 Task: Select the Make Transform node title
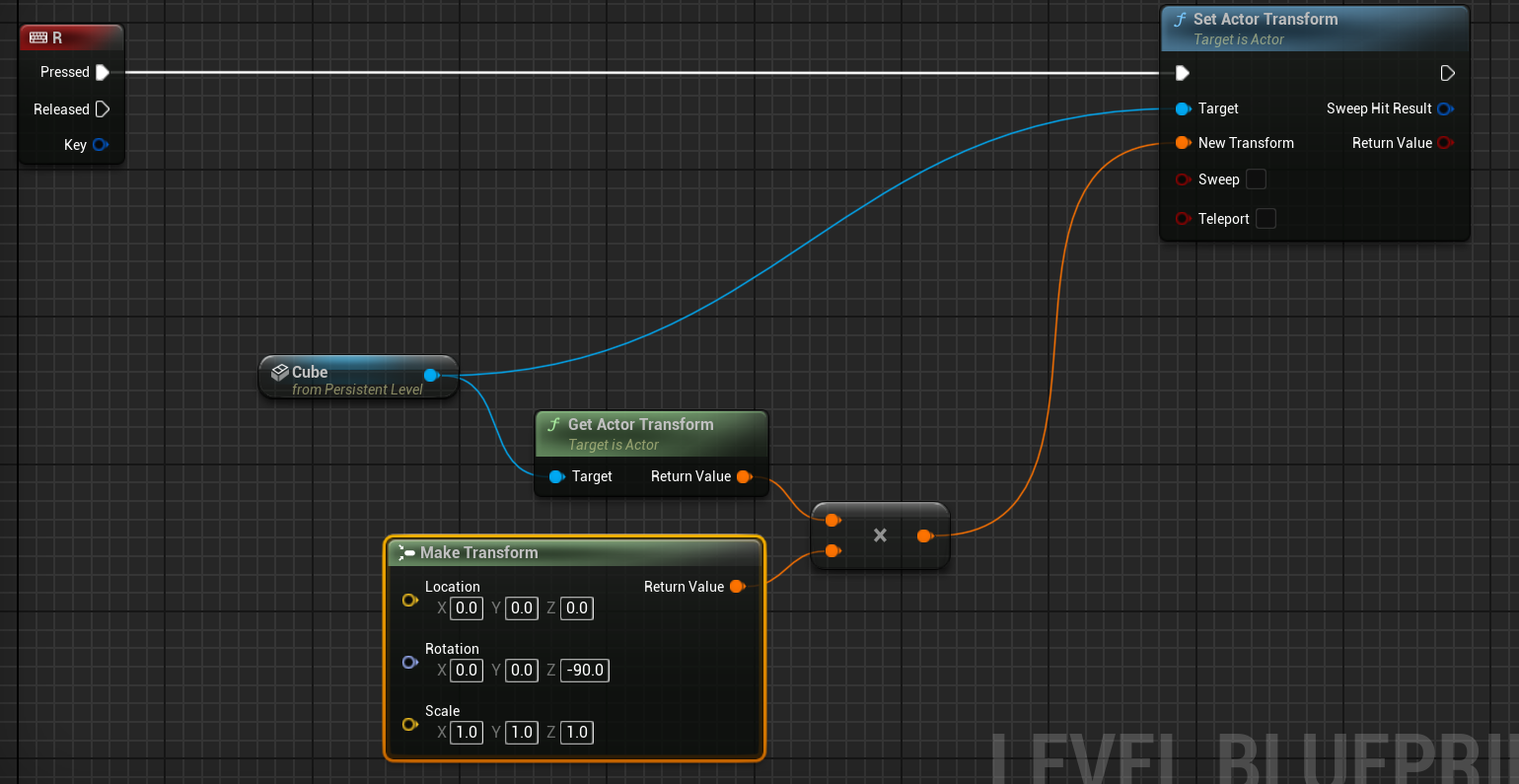point(479,552)
